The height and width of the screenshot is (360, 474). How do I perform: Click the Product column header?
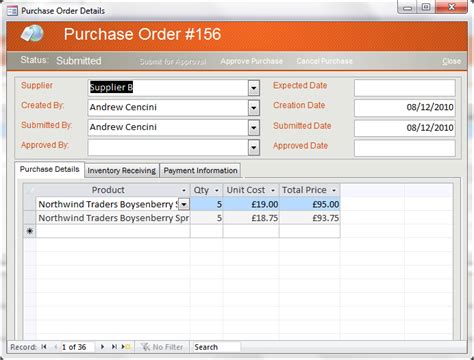click(107, 190)
